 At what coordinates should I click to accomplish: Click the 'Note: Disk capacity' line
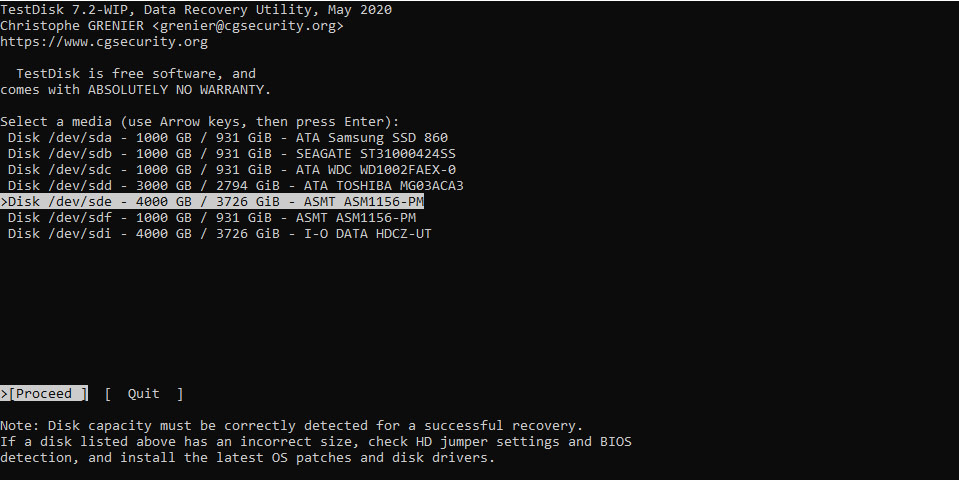pos(291,426)
